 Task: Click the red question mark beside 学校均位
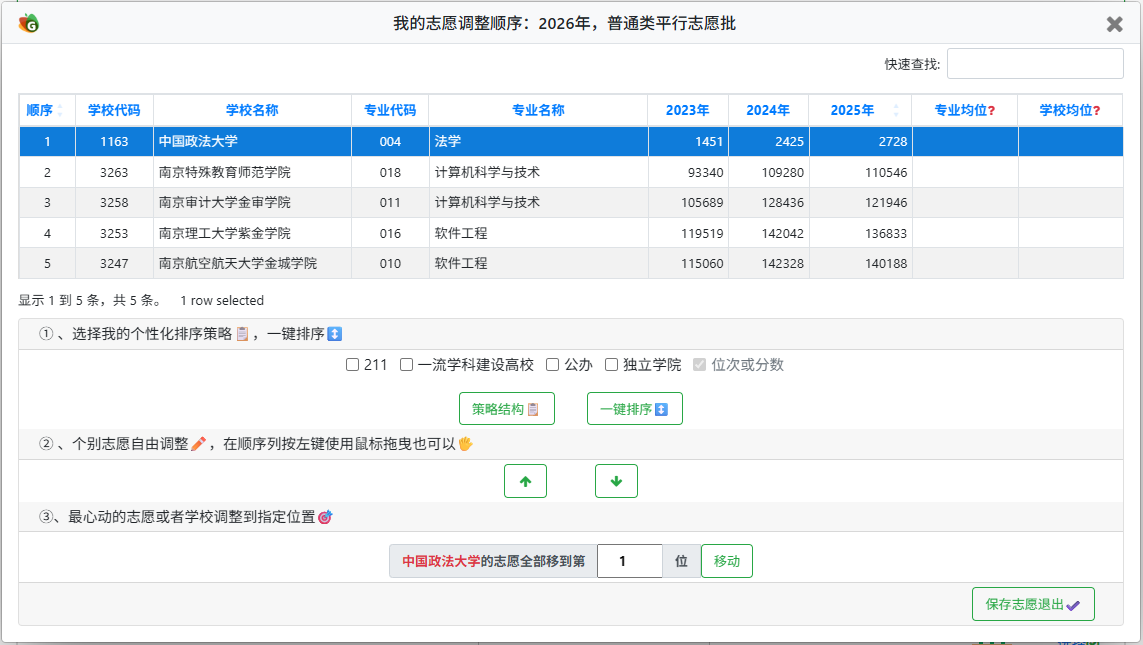coord(1096,111)
